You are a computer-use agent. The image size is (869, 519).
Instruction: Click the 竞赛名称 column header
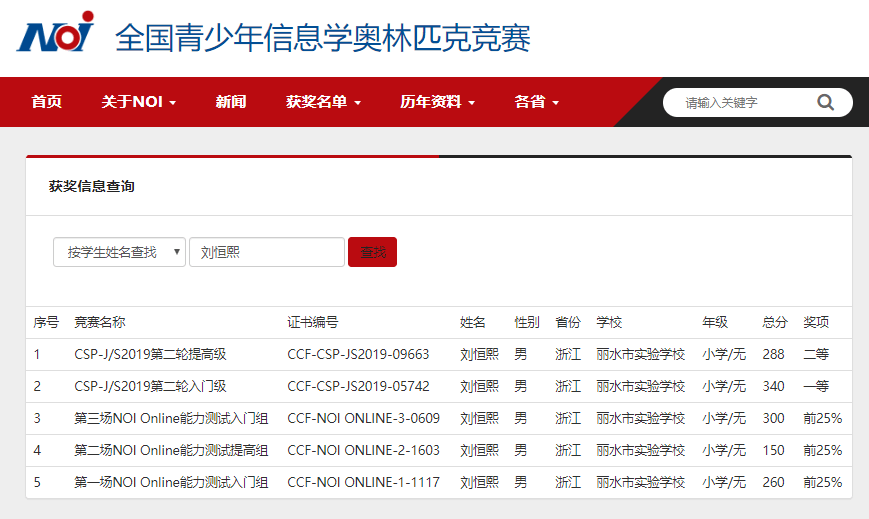(100, 322)
